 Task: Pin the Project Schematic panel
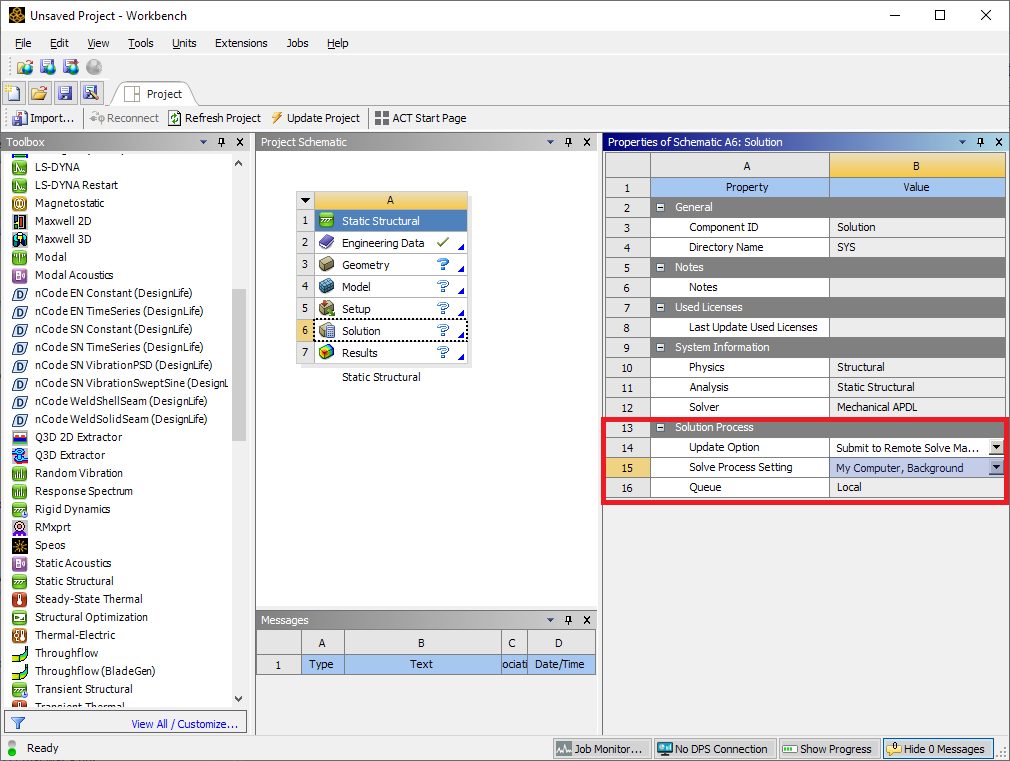click(568, 142)
